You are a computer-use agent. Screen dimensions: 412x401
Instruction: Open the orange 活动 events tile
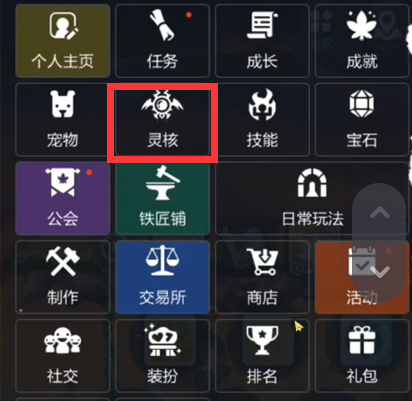tap(362, 277)
